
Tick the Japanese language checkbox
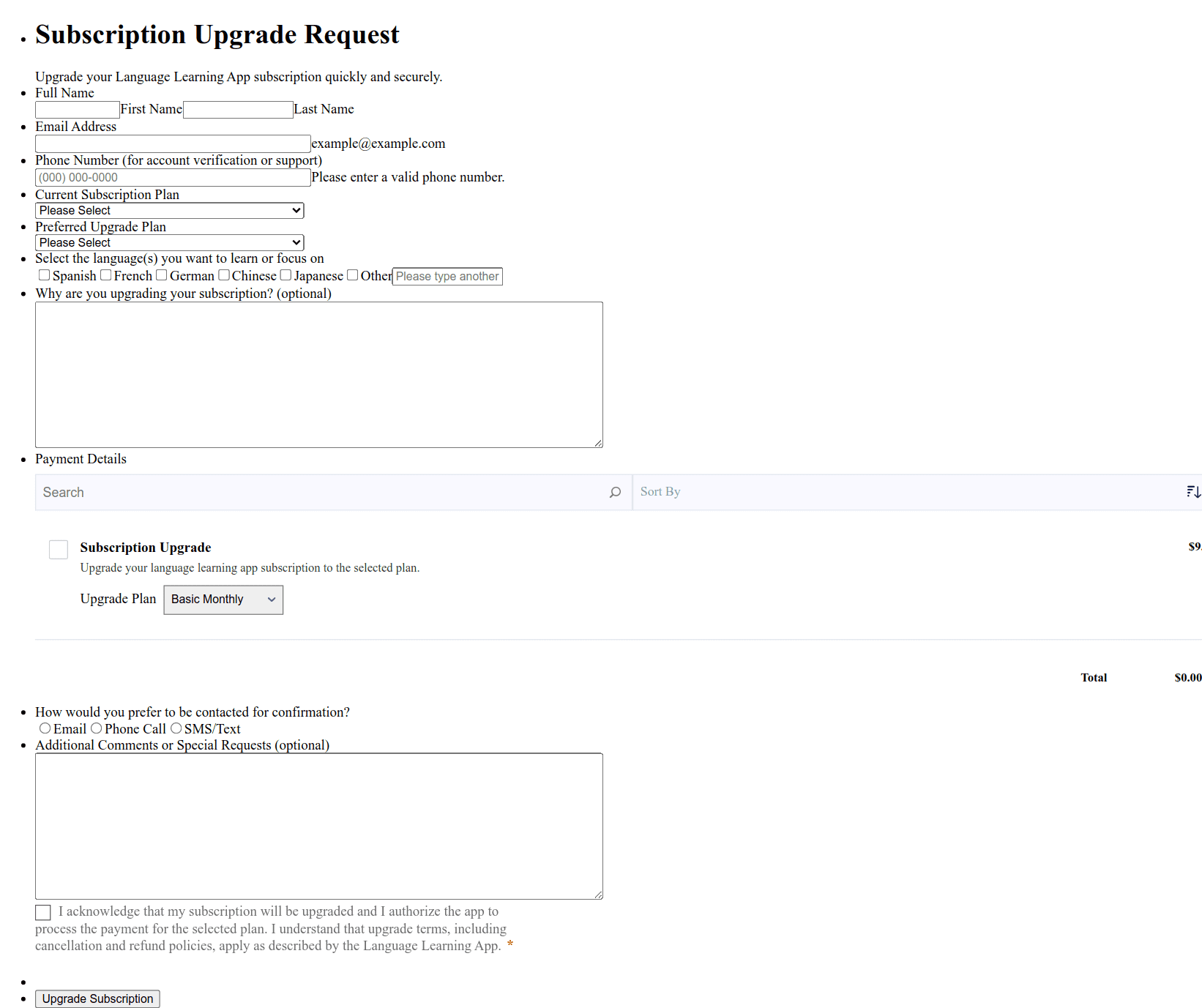(286, 275)
